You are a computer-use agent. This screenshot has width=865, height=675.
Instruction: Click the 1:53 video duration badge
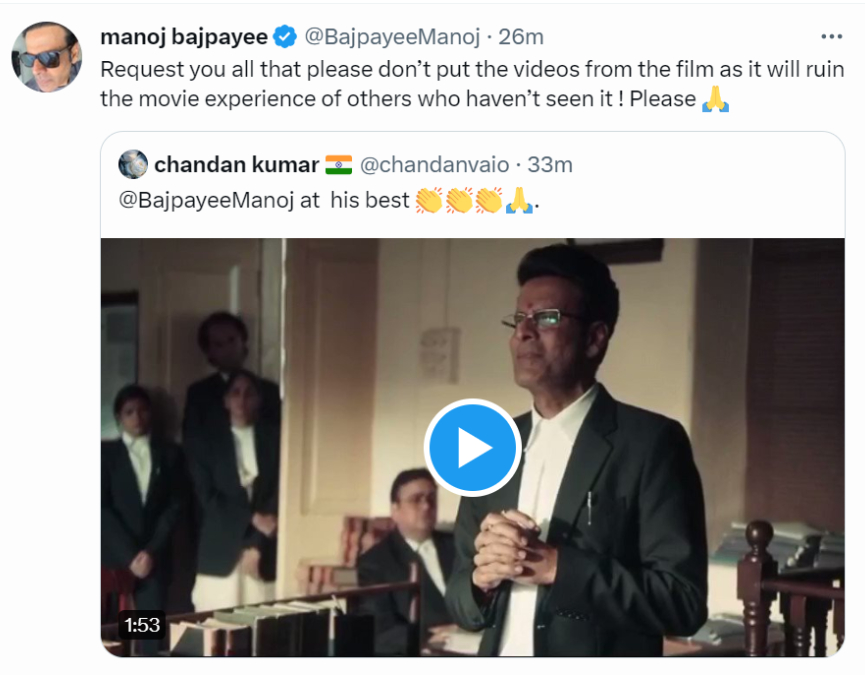pos(142,625)
